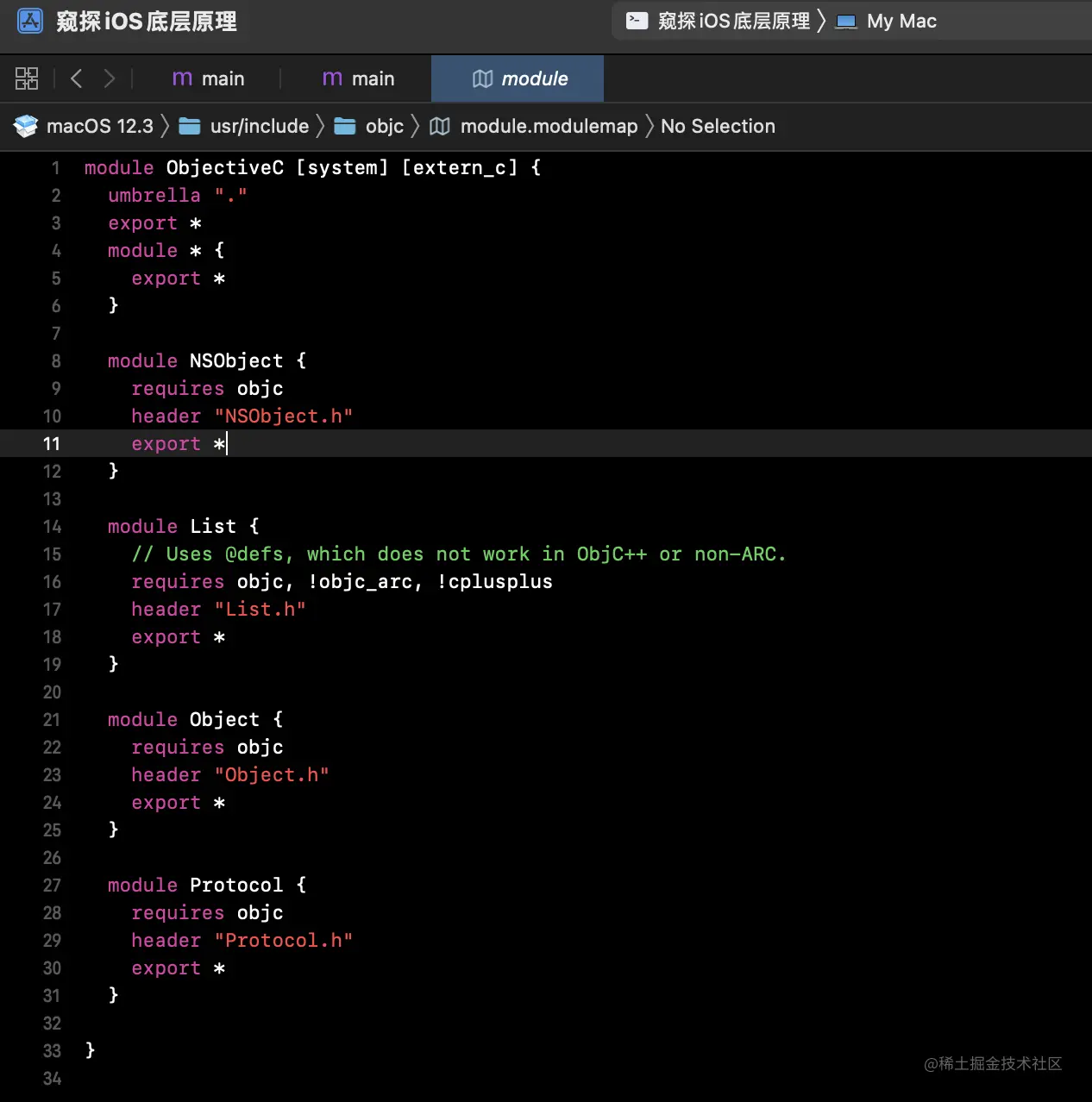Screen dimensions: 1092x1102
Task: Click the first main tab m icon
Action: point(182,78)
